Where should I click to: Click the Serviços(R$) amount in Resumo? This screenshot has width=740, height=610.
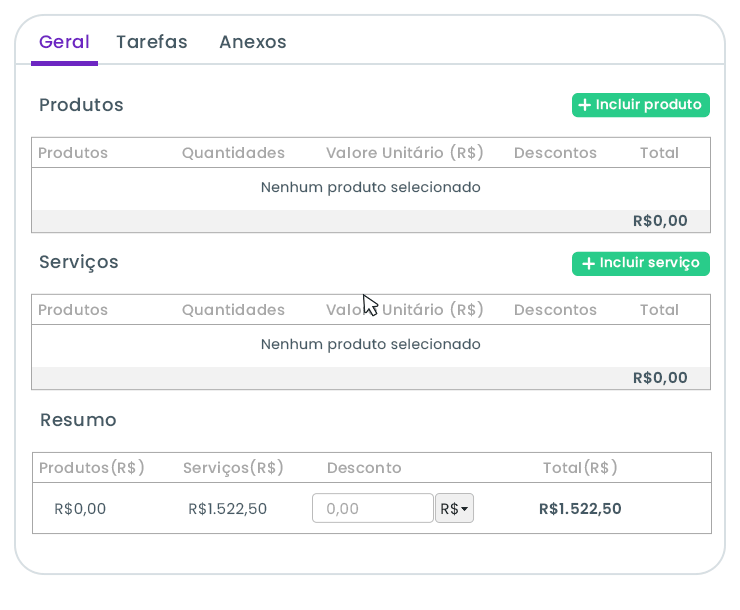228,509
